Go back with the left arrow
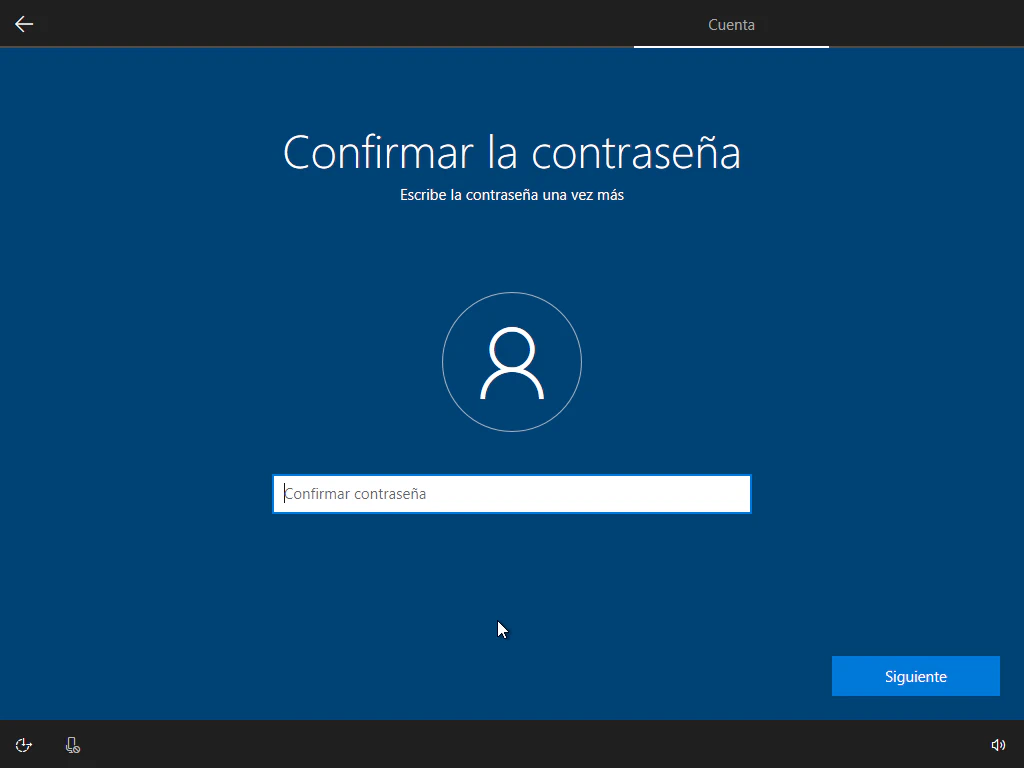 click(24, 24)
